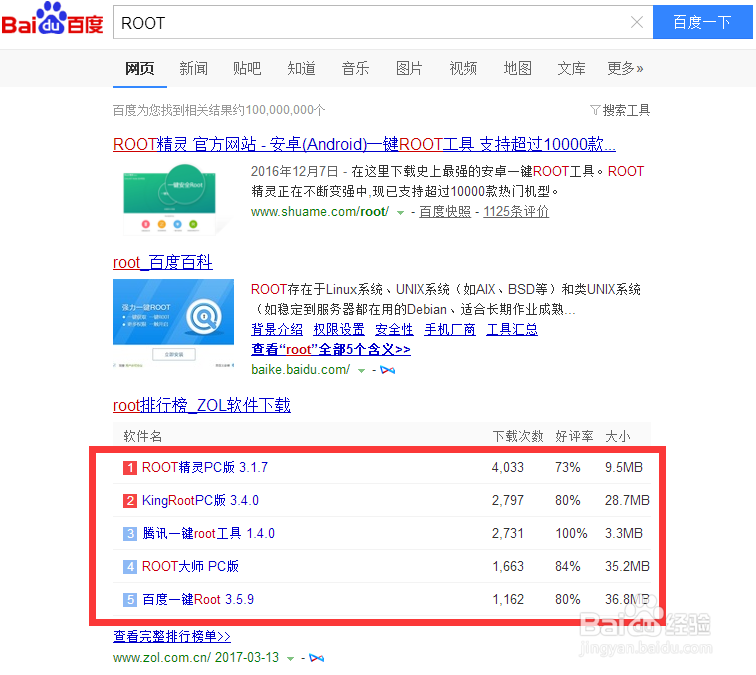The image size is (756, 675).
Task: Clear the search box with the X icon
Action: [637, 22]
